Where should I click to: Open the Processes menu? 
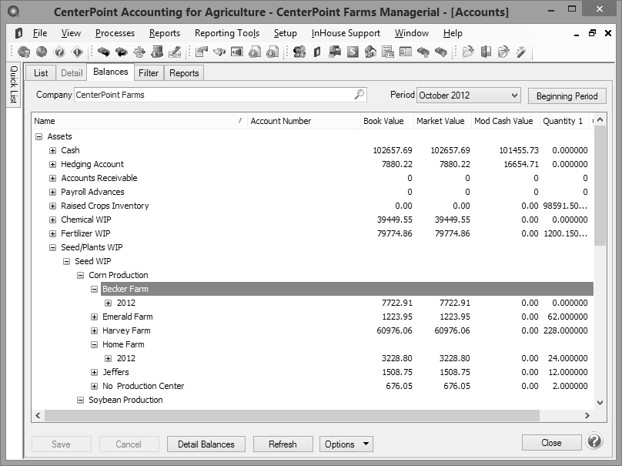[115, 33]
